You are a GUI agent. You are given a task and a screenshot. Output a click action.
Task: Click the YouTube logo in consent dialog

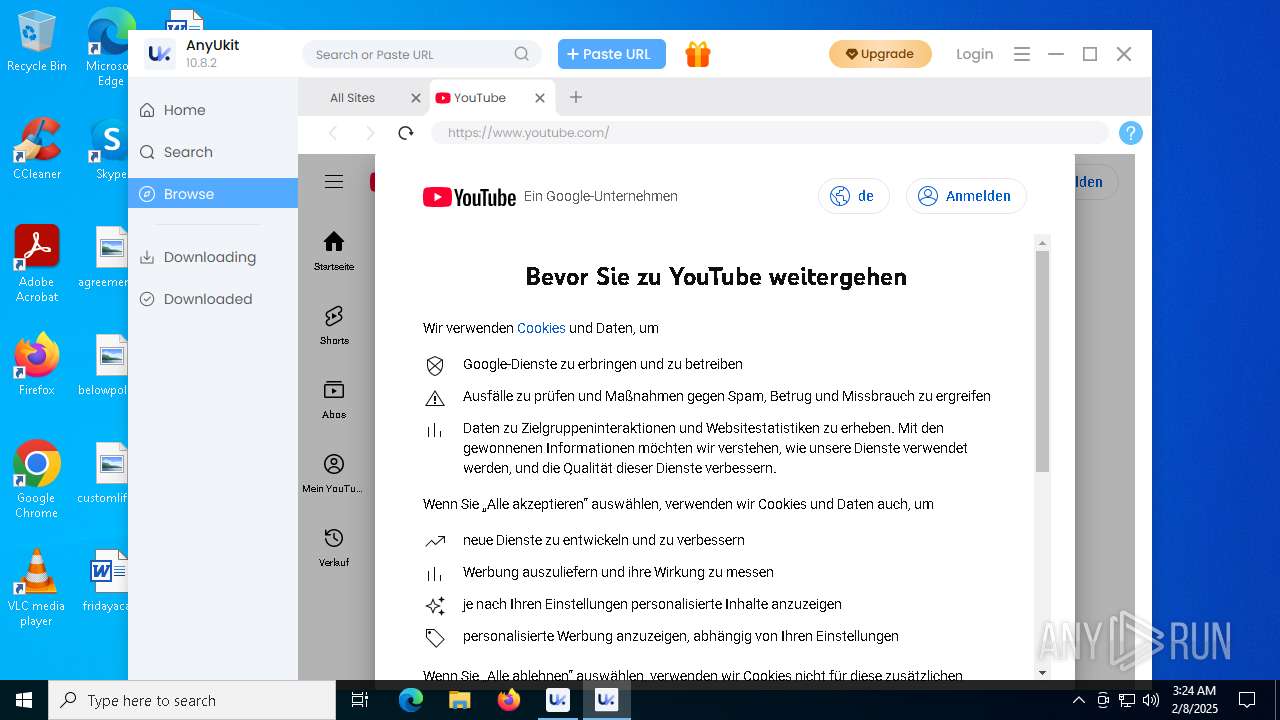(469, 197)
